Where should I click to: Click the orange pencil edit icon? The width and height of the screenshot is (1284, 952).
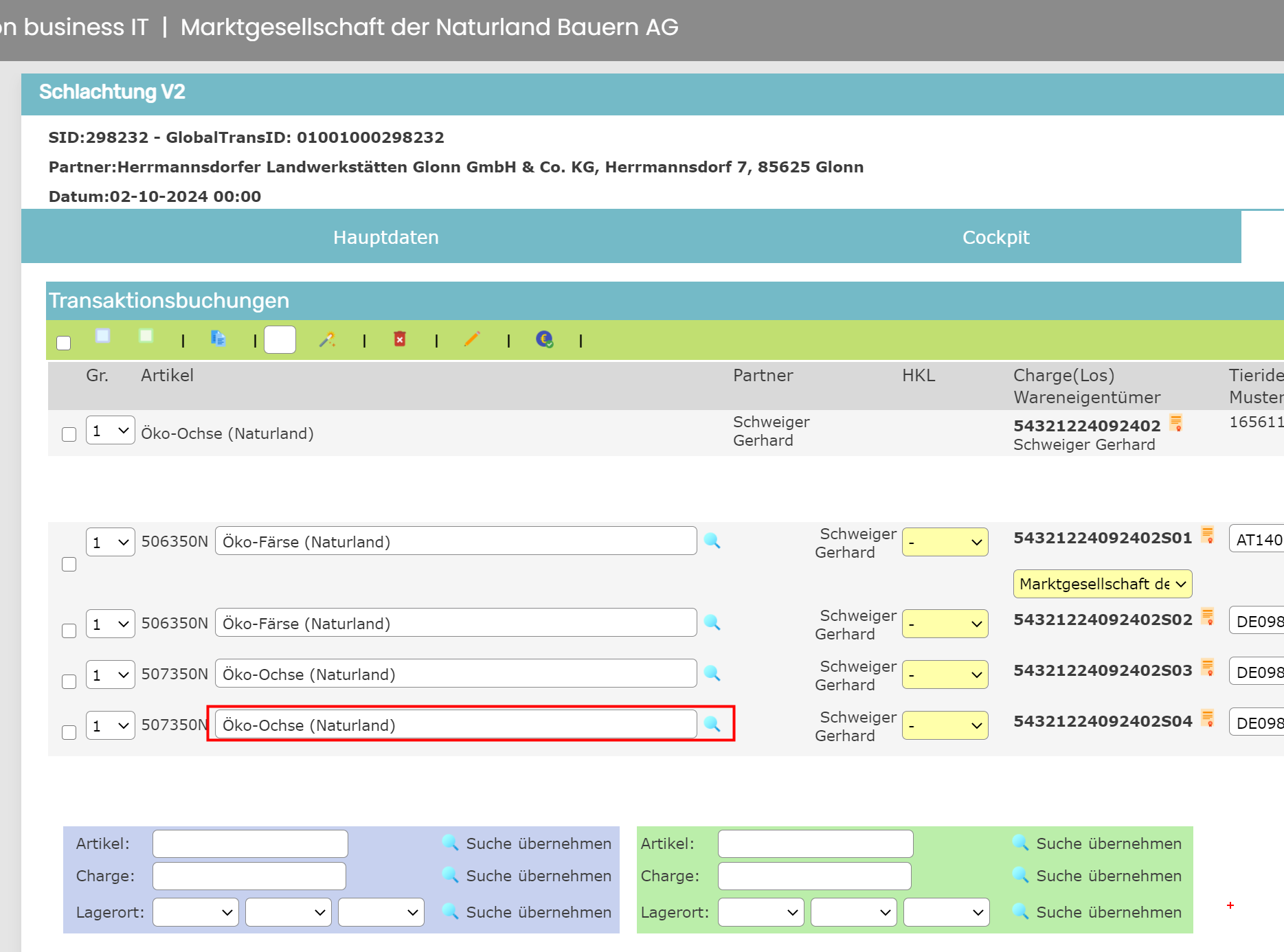click(x=472, y=339)
